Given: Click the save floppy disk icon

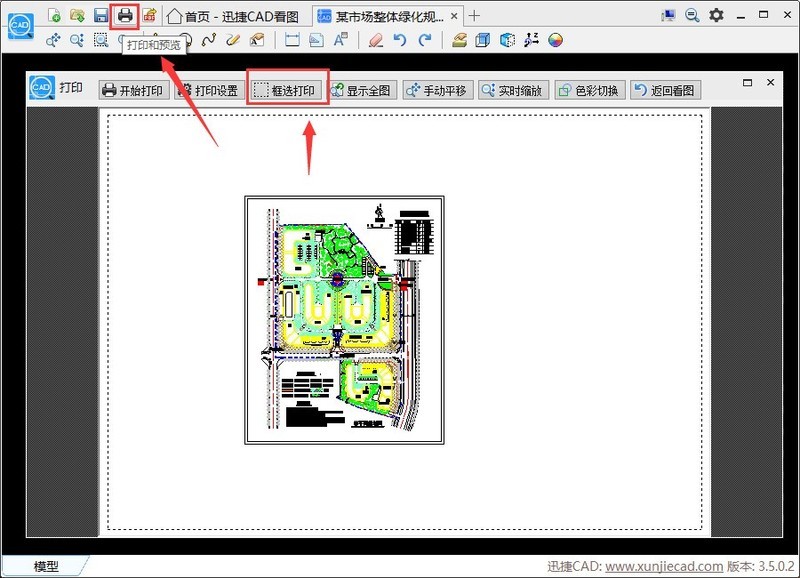Looking at the screenshot, I should [x=101, y=15].
